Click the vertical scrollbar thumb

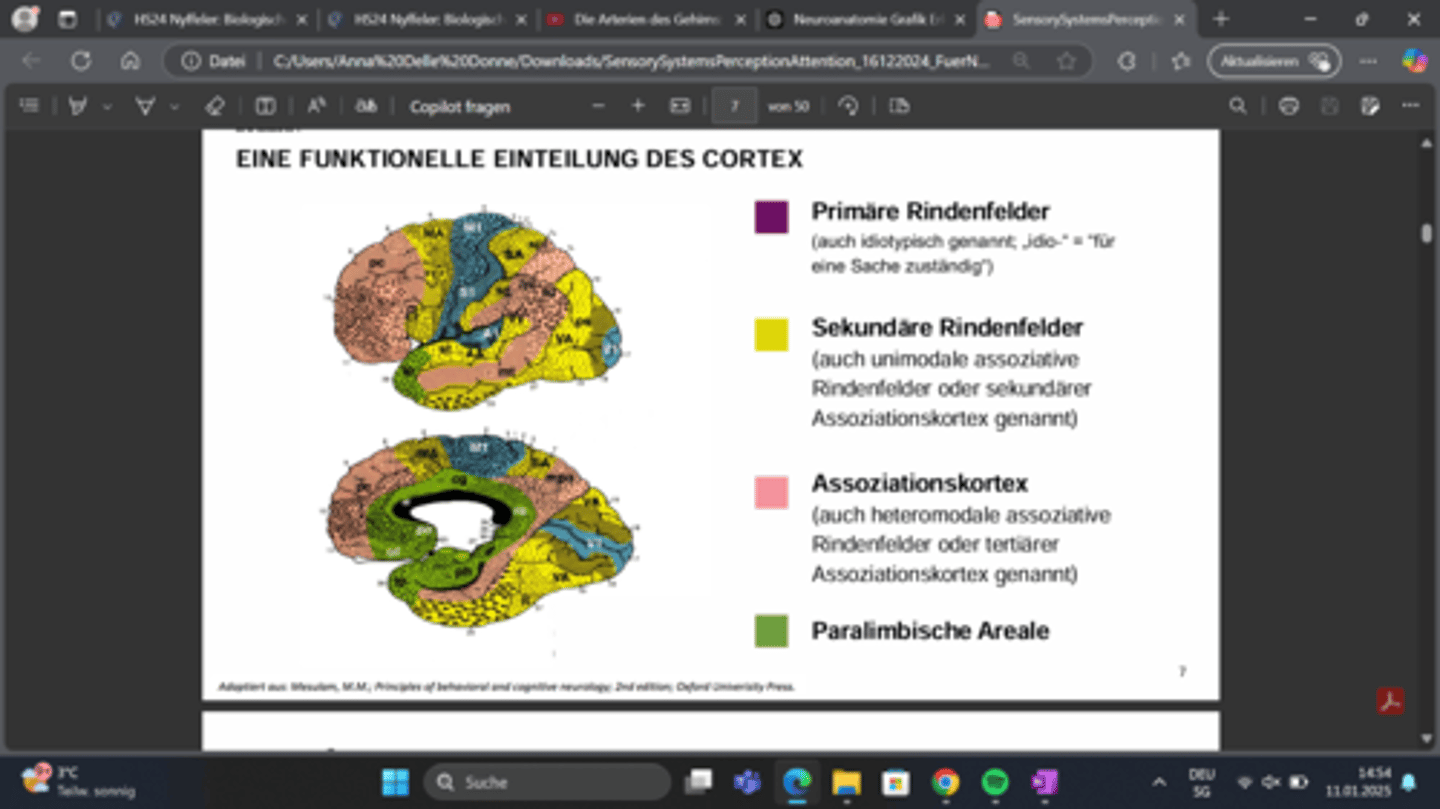coord(1427,232)
